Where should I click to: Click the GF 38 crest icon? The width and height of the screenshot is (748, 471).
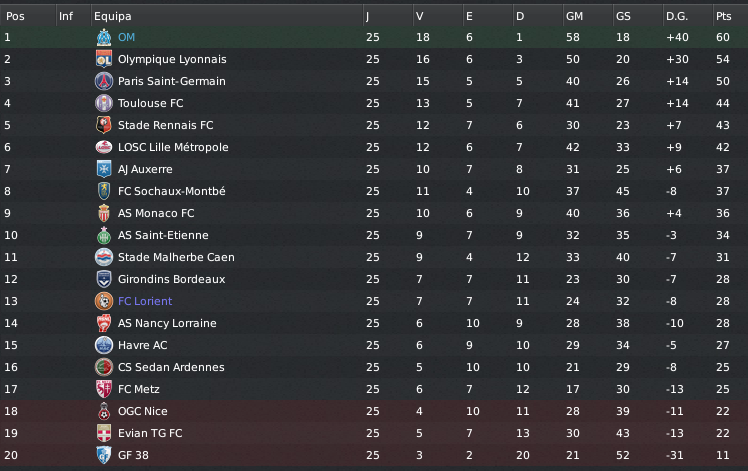click(102, 455)
